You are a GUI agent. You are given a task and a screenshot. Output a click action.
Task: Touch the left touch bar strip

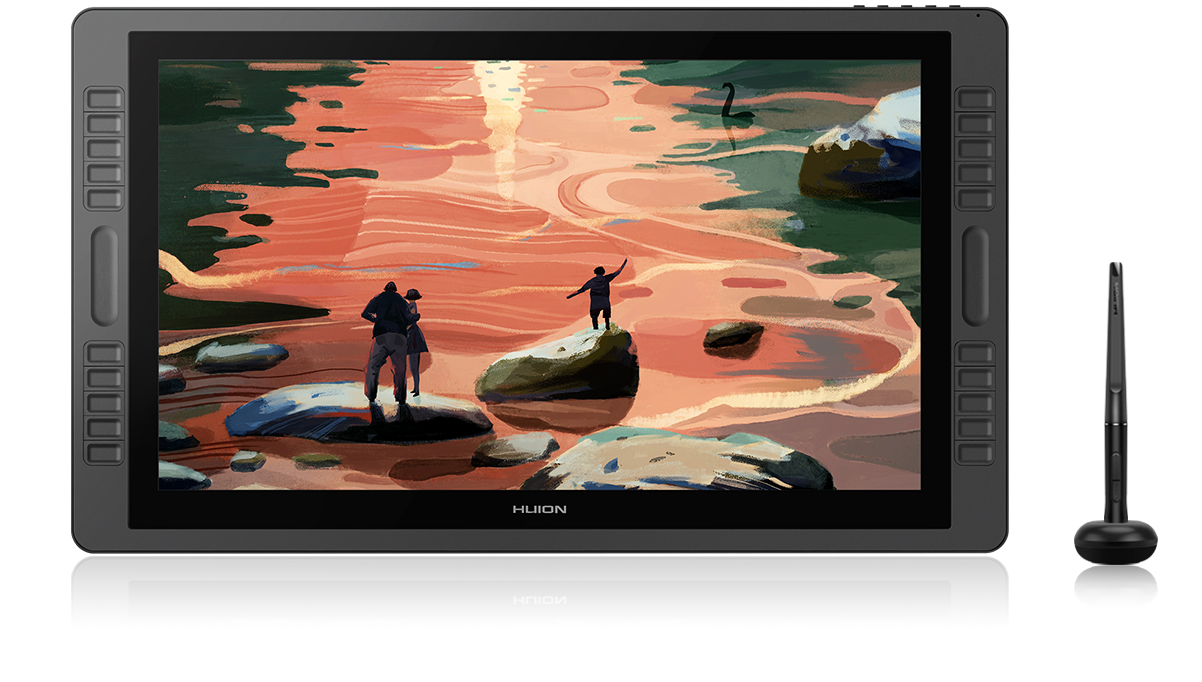[105, 276]
